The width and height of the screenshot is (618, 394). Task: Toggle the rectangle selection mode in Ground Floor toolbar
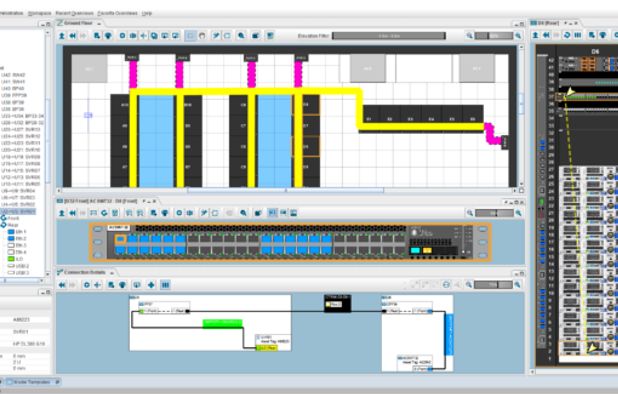point(190,36)
